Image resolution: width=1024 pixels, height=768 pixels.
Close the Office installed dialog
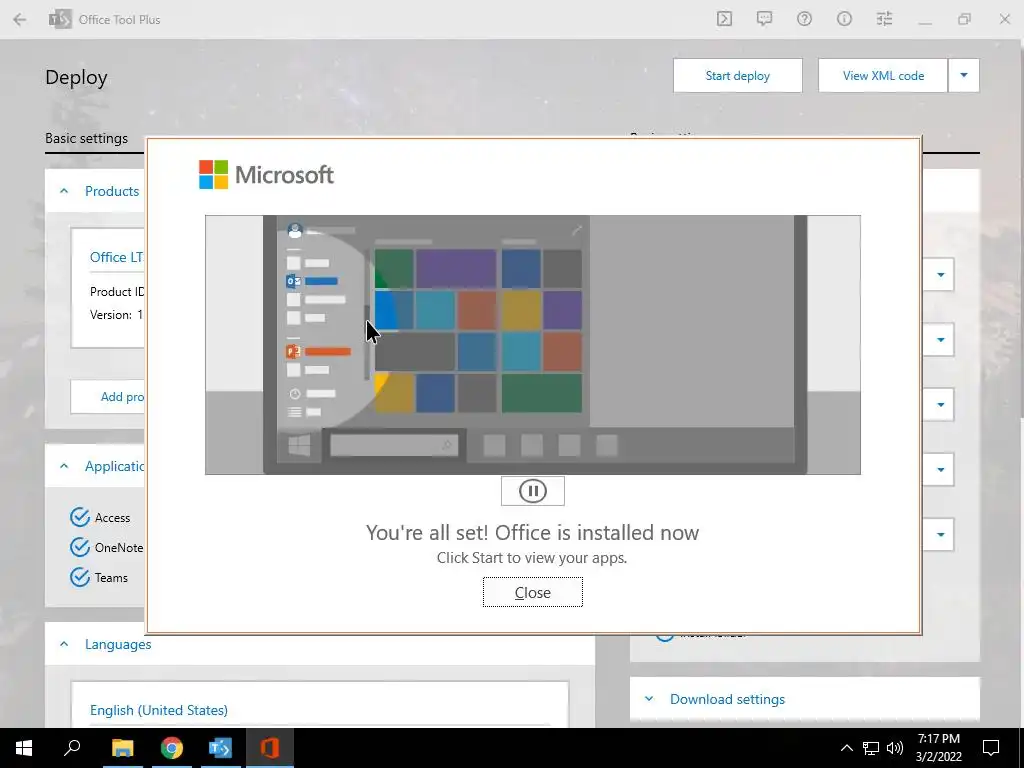pos(532,592)
